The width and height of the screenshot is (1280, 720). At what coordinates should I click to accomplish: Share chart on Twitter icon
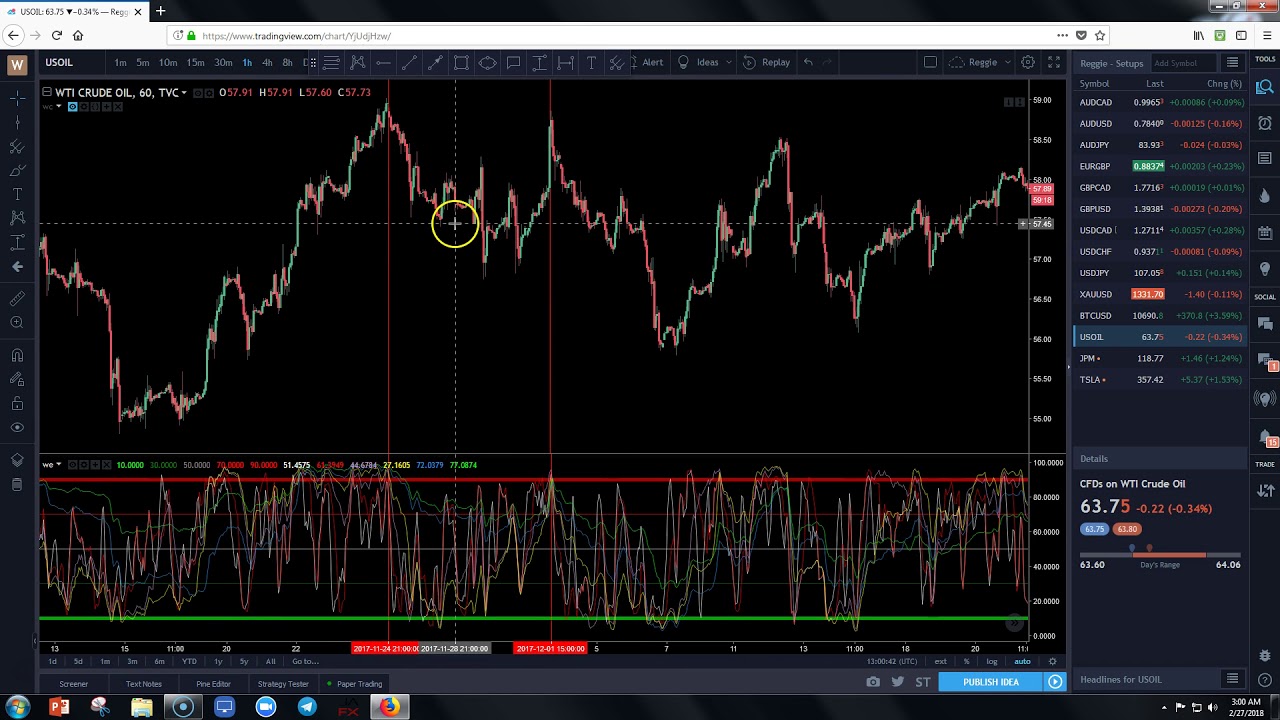pyautogui.click(x=897, y=682)
